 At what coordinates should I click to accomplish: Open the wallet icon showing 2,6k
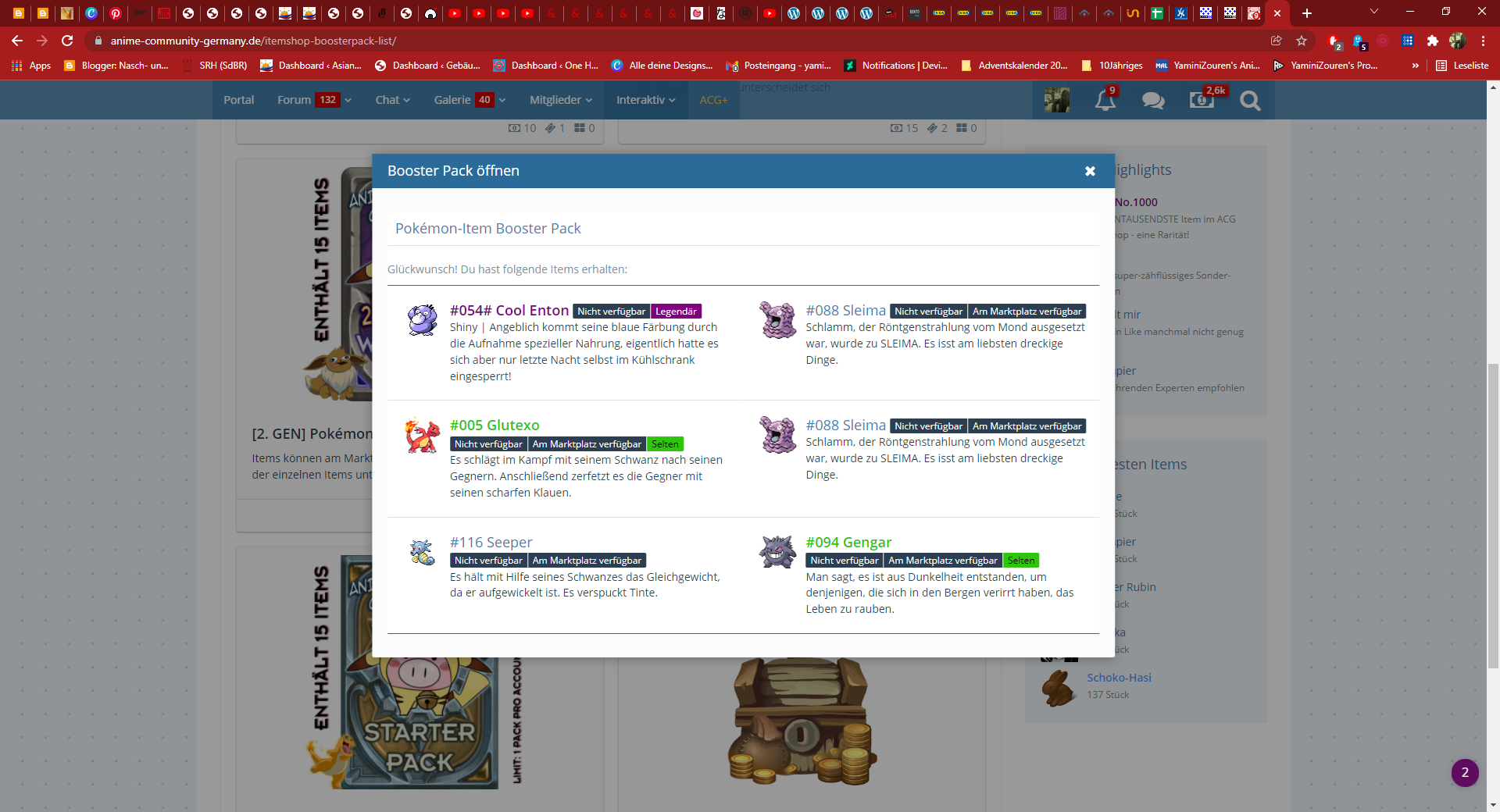point(1202,100)
